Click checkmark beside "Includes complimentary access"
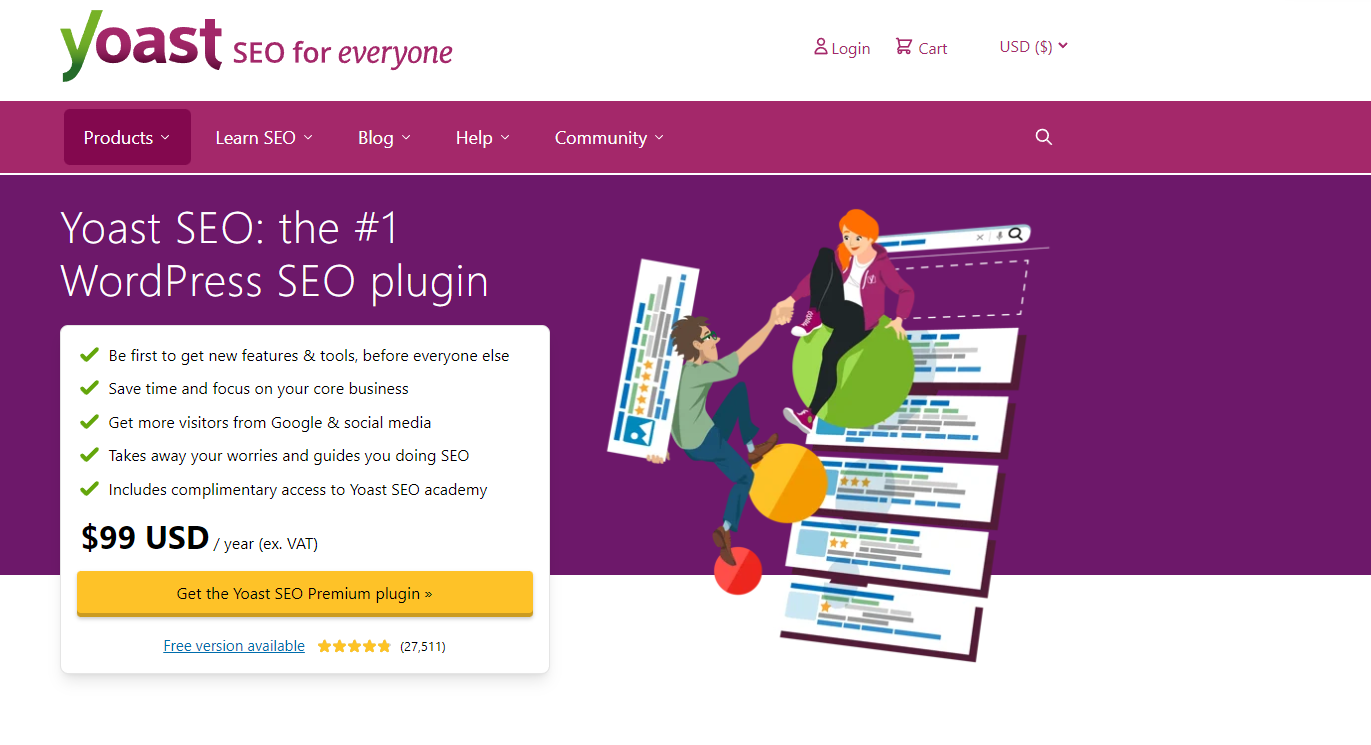1371x745 pixels. coord(90,489)
